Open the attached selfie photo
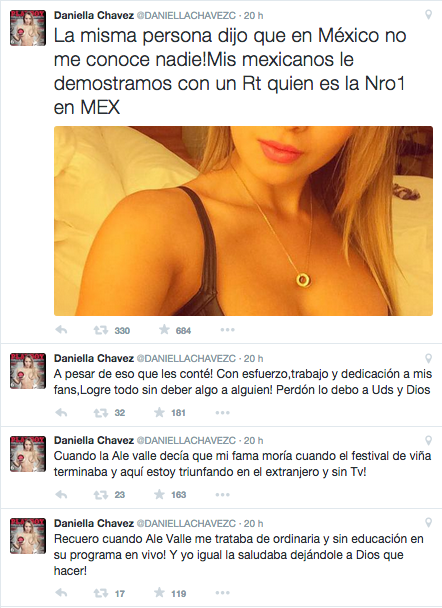Image resolution: width=442 pixels, height=608 pixels. pyautogui.click(x=243, y=221)
